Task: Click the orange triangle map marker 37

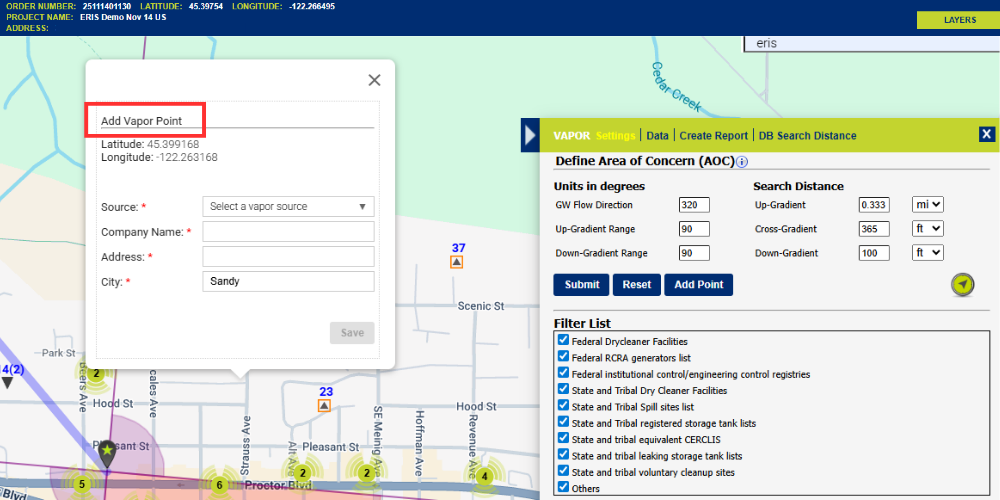Action: click(x=457, y=262)
